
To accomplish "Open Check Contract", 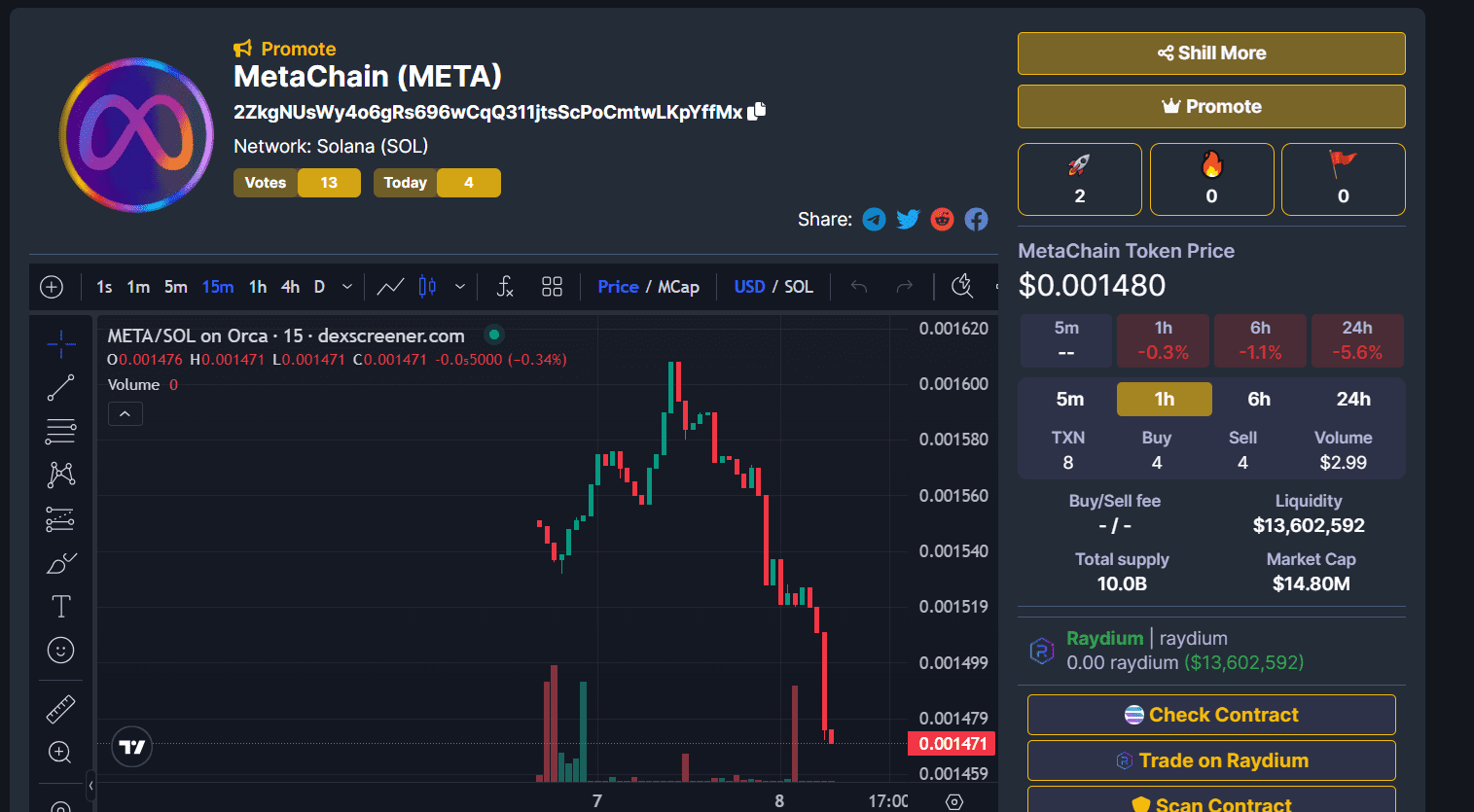I will (x=1211, y=715).
